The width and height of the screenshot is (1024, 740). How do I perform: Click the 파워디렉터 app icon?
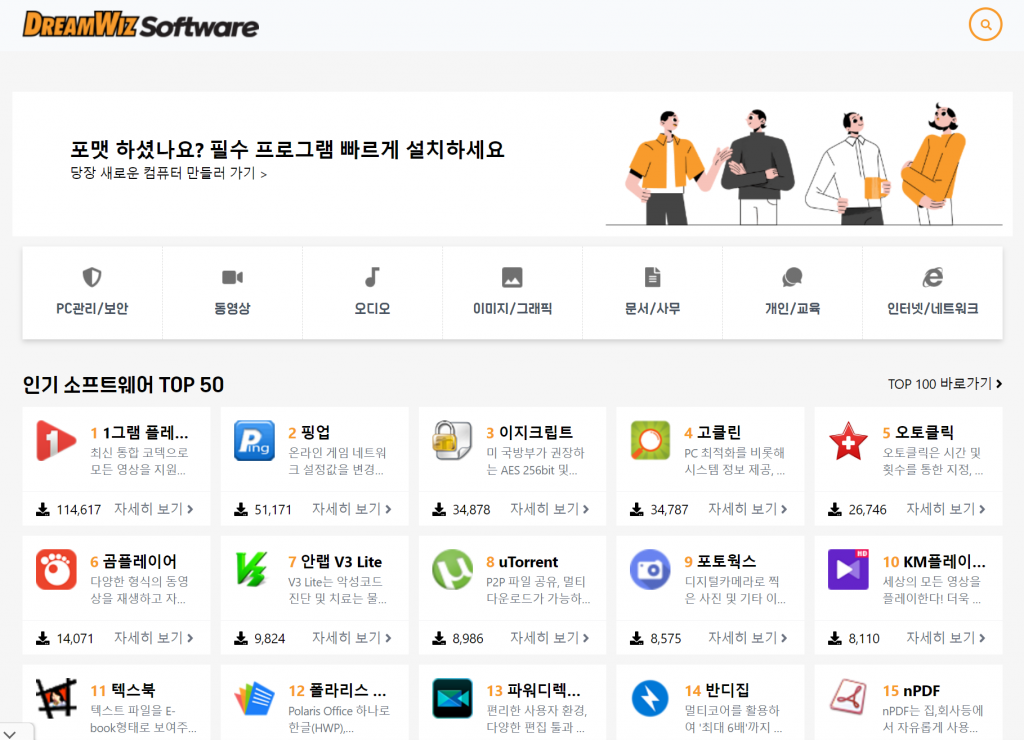[452, 698]
